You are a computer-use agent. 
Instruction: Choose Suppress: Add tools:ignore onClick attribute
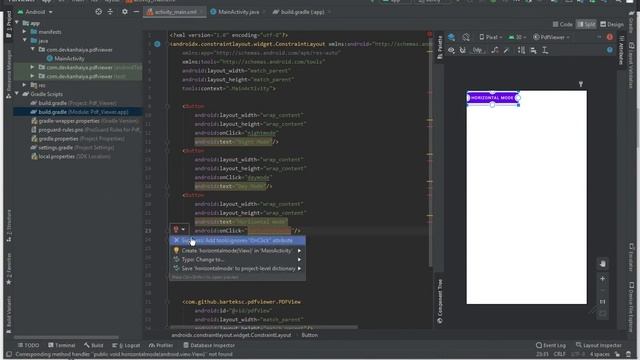coord(237,240)
